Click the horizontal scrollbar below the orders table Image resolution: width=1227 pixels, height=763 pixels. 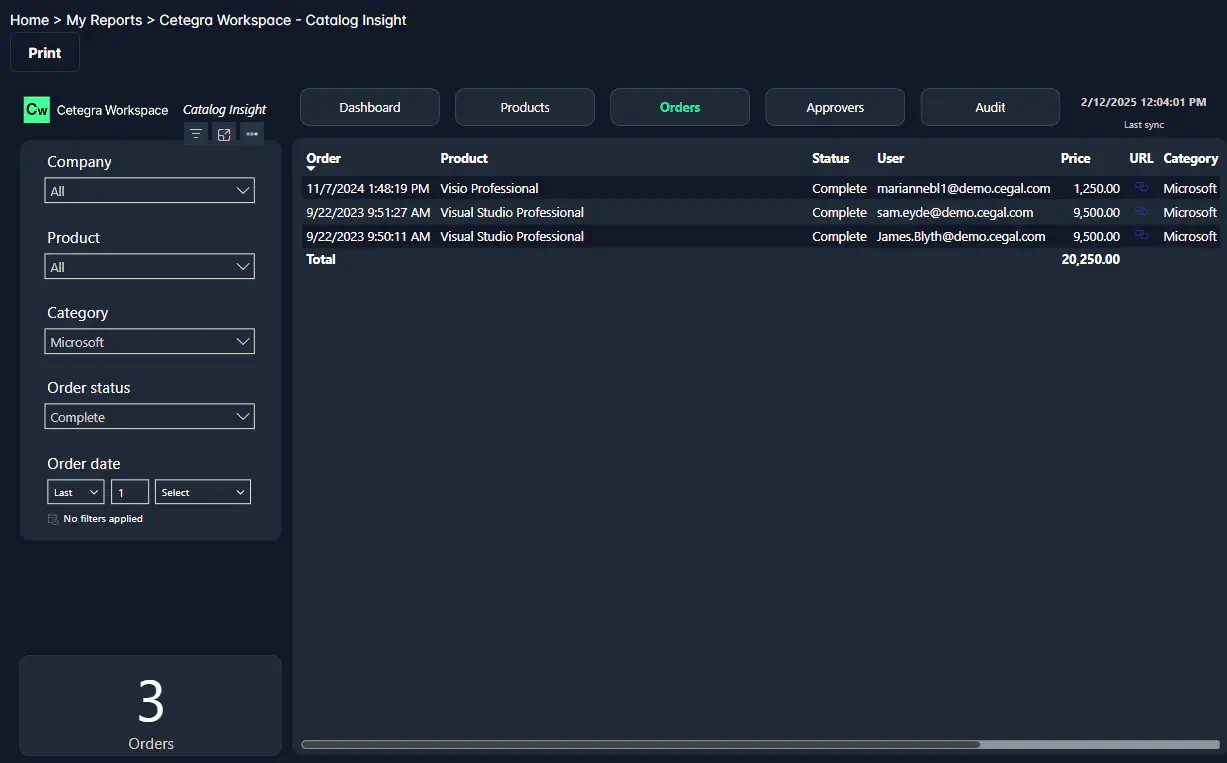pyautogui.click(x=640, y=744)
